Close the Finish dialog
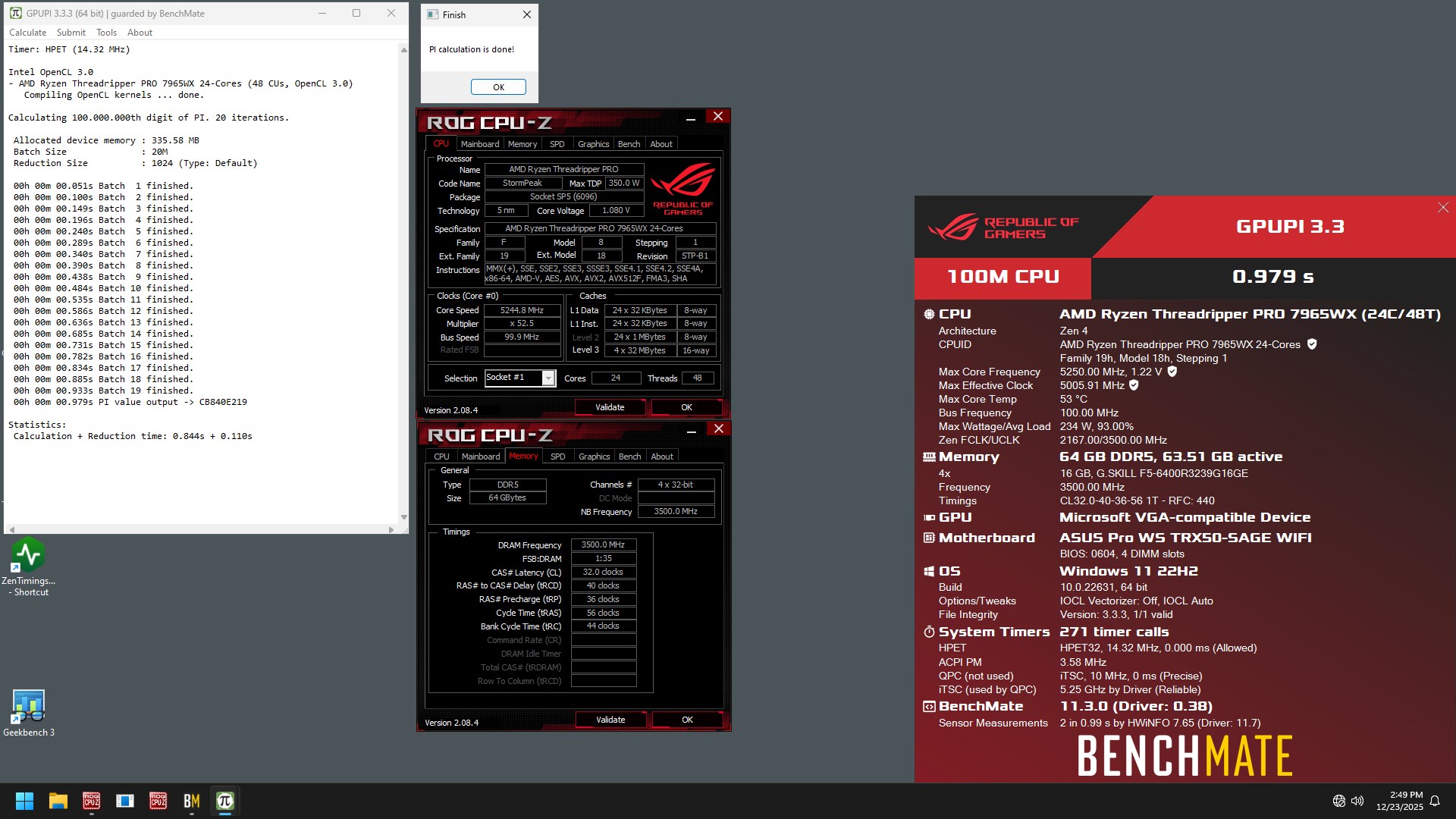1456x819 pixels. pyautogui.click(x=527, y=14)
